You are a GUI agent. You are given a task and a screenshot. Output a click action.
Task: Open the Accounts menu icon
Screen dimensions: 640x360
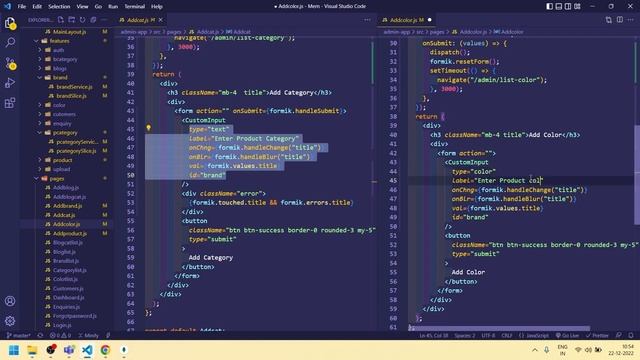(10, 301)
